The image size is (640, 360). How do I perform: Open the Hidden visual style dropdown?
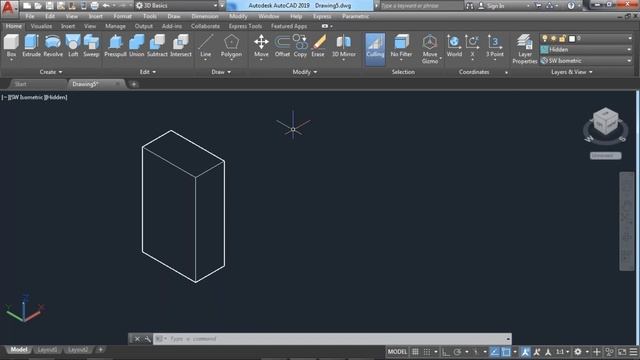click(x=586, y=49)
